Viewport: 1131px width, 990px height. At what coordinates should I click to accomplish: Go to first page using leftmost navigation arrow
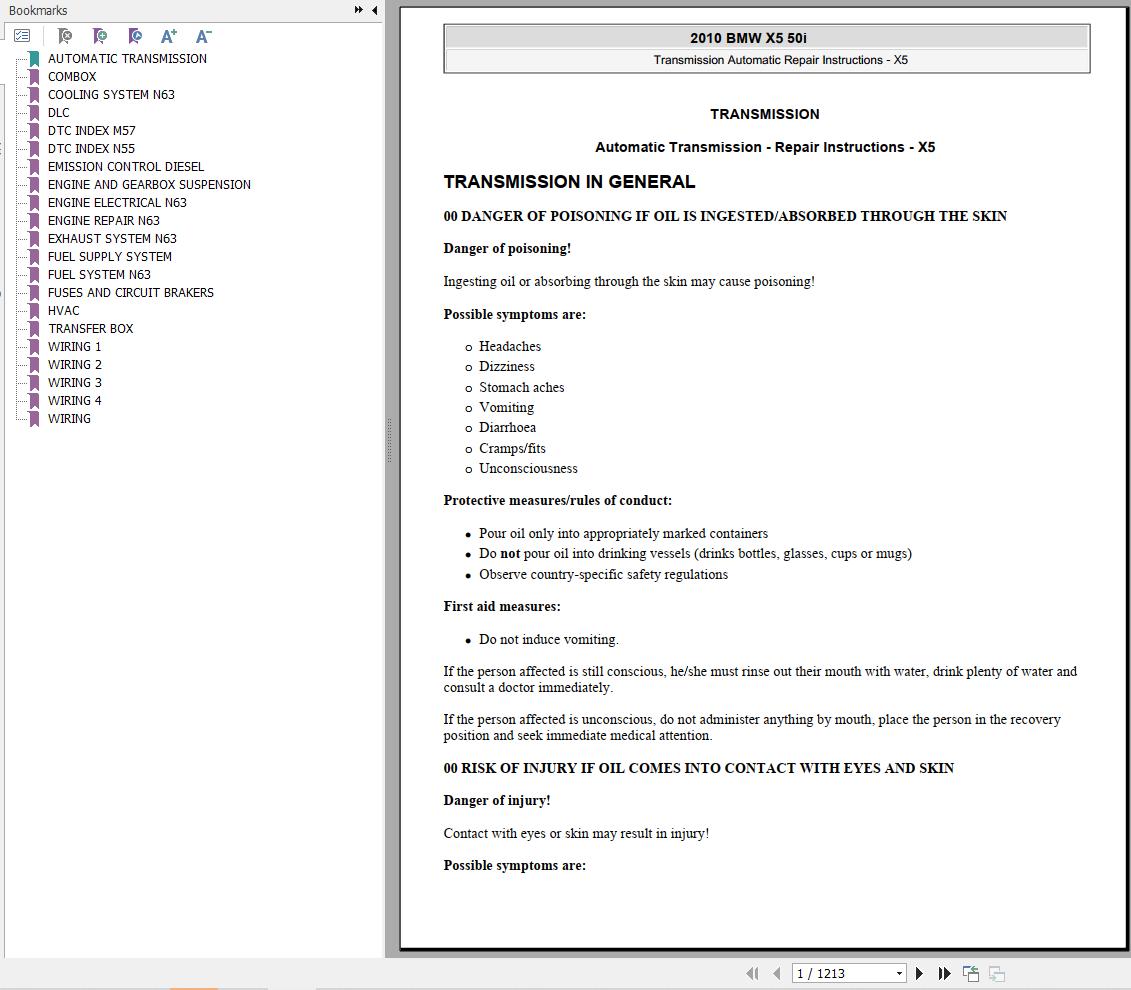(x=752, y=973)
